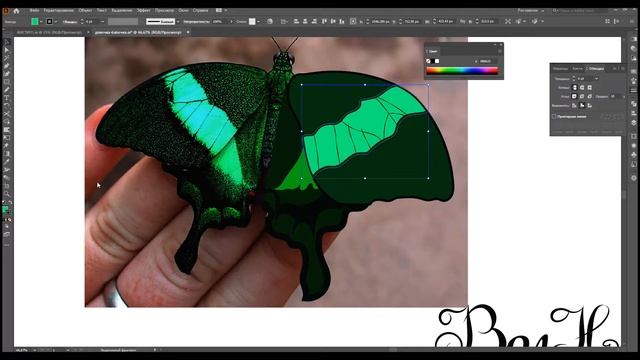
Task: Choose round join corner option
Action: [582, 96]
